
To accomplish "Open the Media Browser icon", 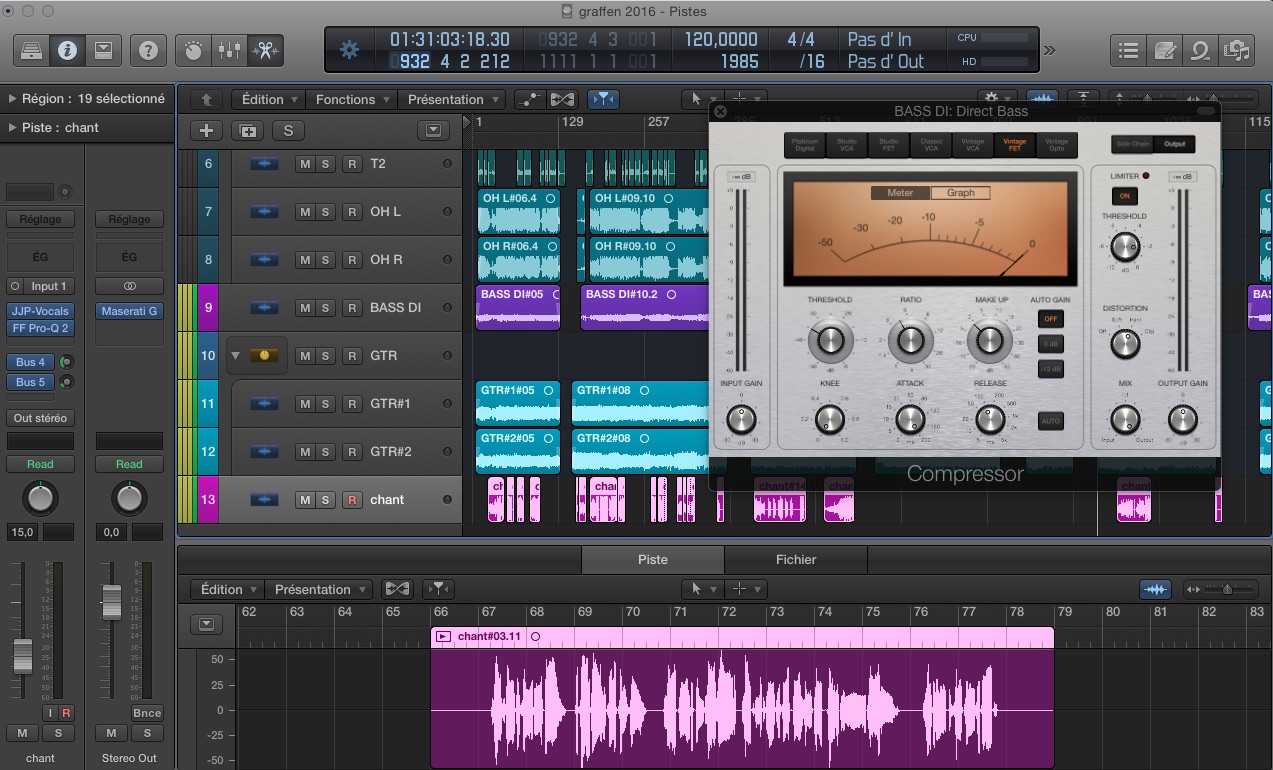I will [1237, 50].
